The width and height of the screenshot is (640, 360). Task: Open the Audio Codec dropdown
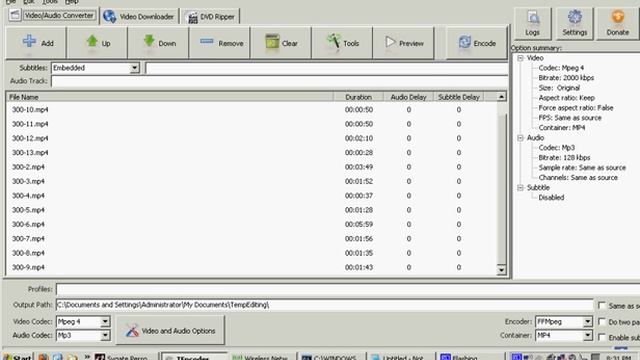[x=105, y=335]
